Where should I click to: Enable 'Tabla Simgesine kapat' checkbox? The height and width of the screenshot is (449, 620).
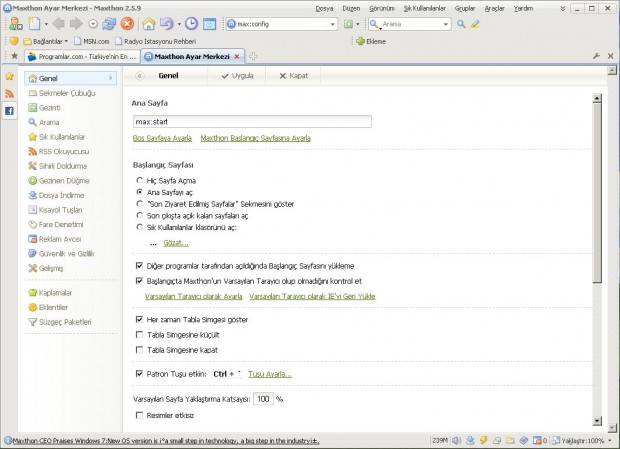click(139, 350)
